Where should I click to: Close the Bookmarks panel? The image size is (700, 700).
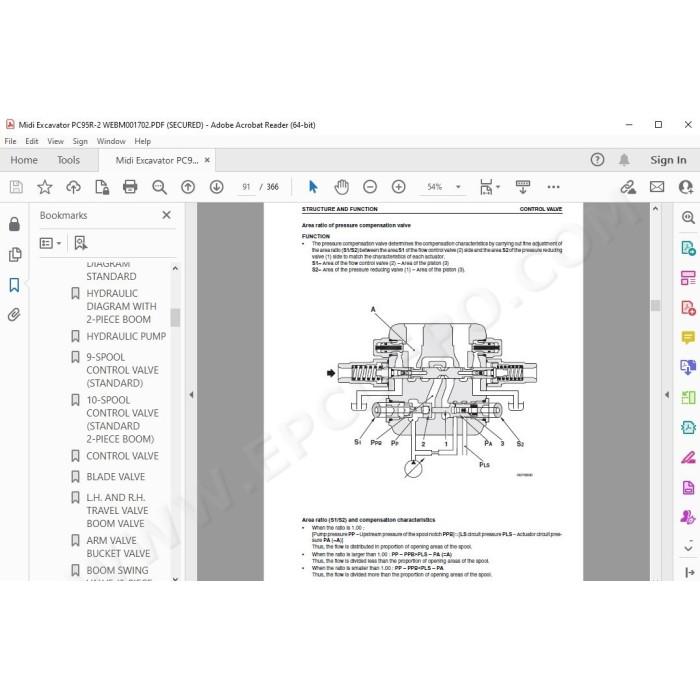pos(167,215)
